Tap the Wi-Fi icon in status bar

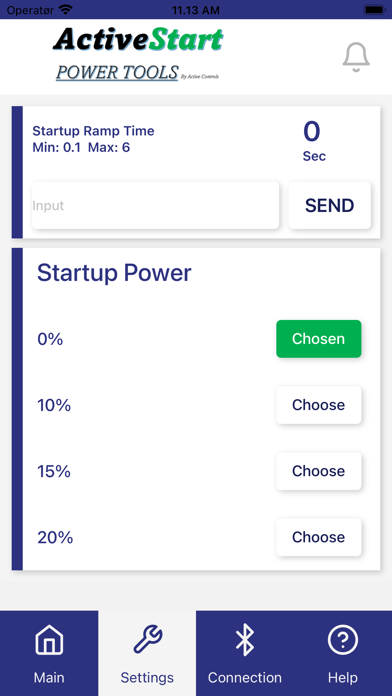point(66,9)
